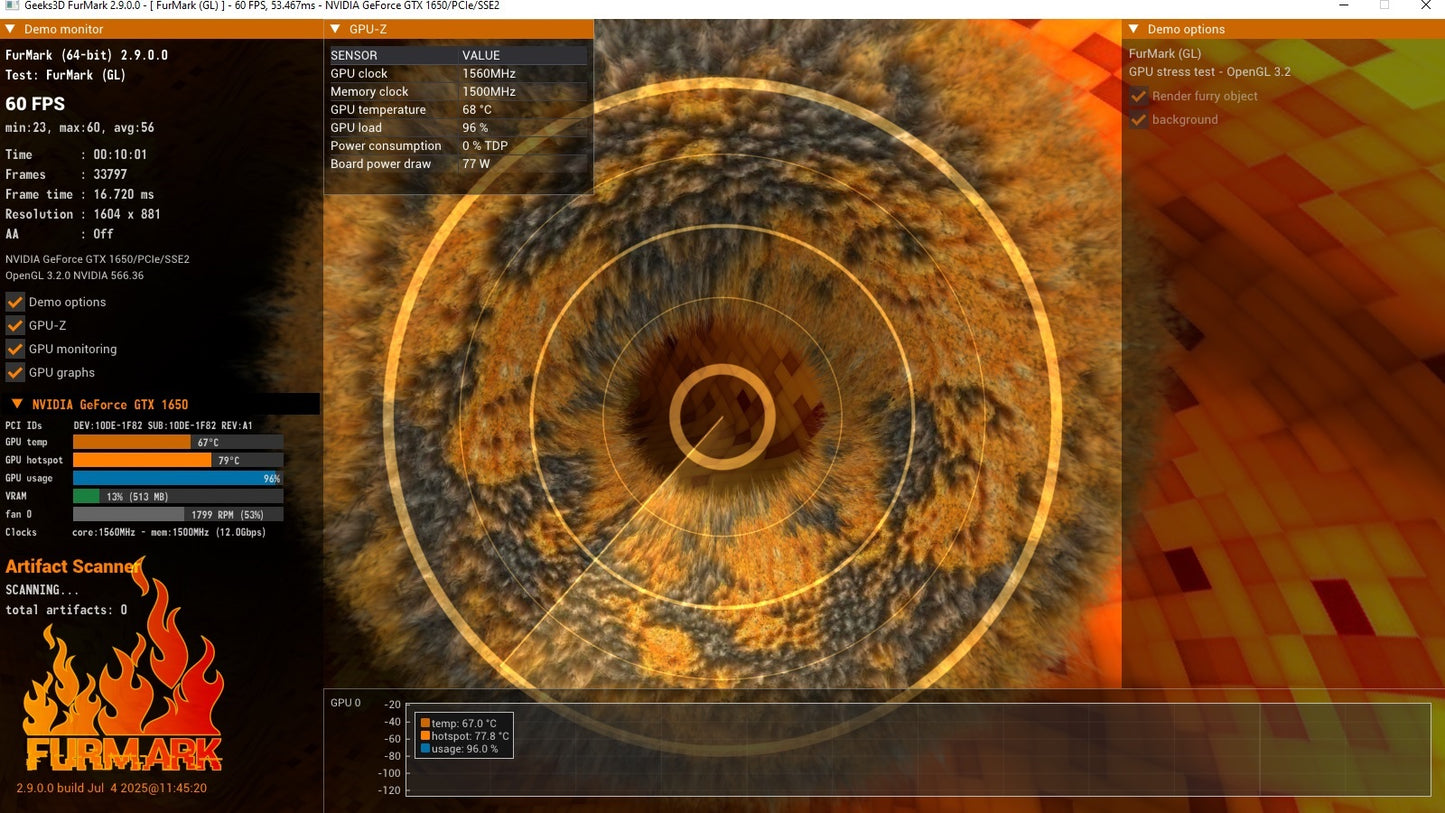Collapse the Demo monitor panel triangle

click(10, 29)
